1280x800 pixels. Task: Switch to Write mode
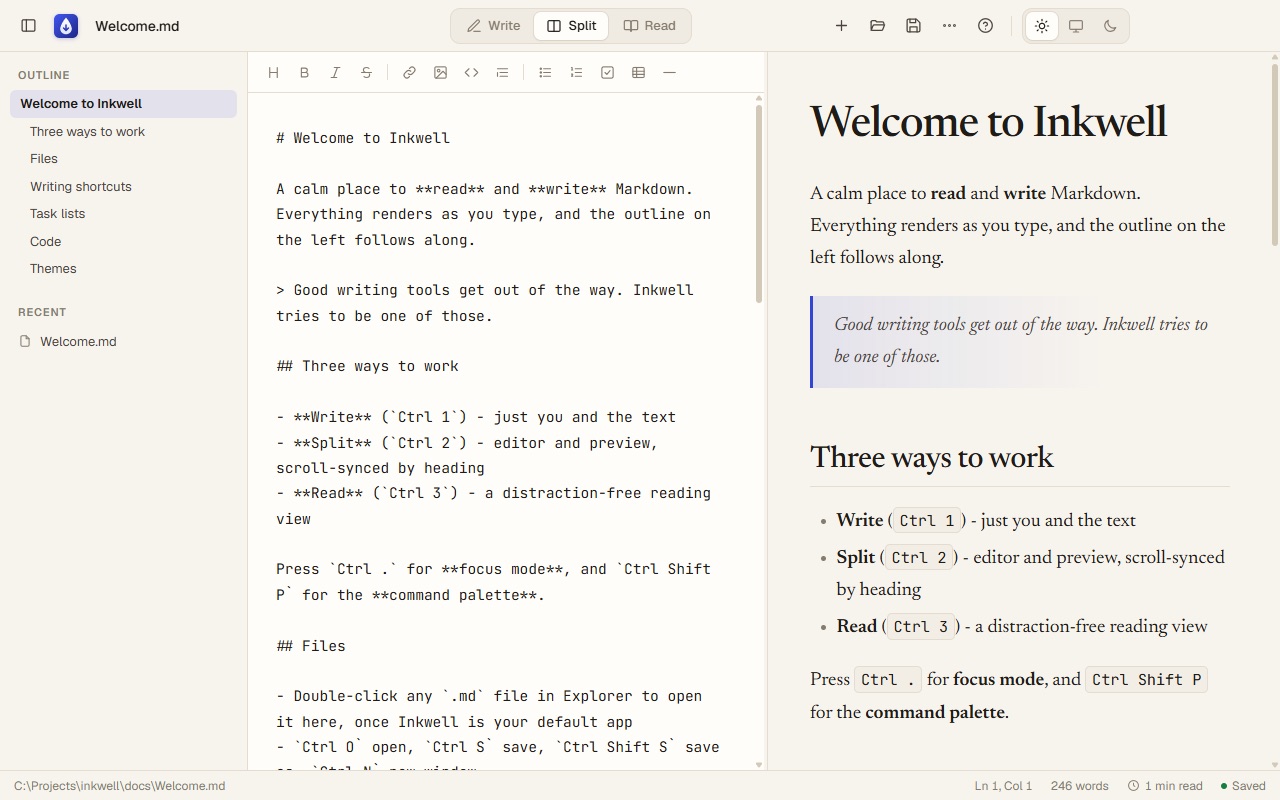click(494, 26)
